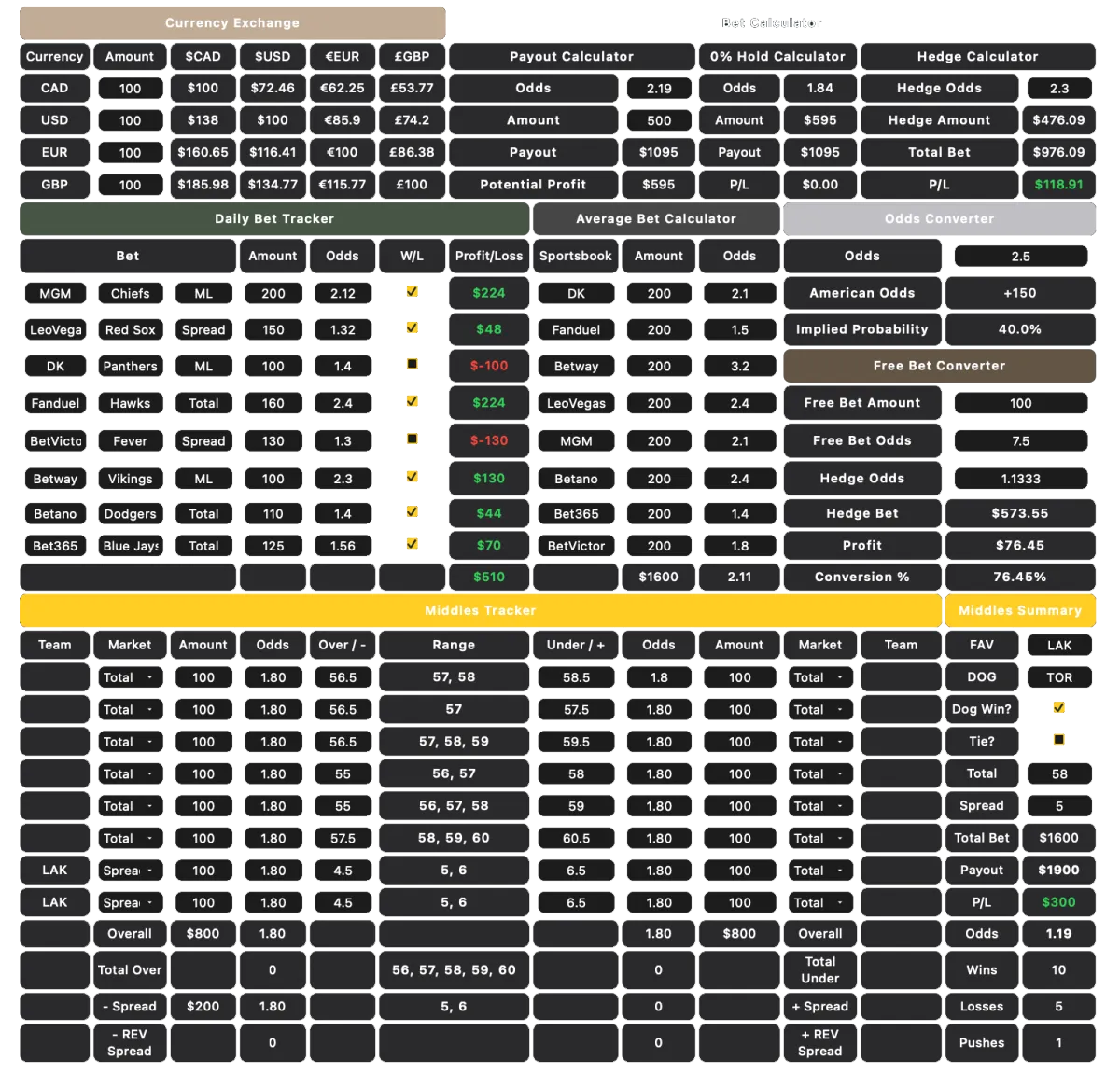Enable the Tie? checkbox
Image resolution: width=1120 pixels, height=1073 pixels.
click(1059, 740)
